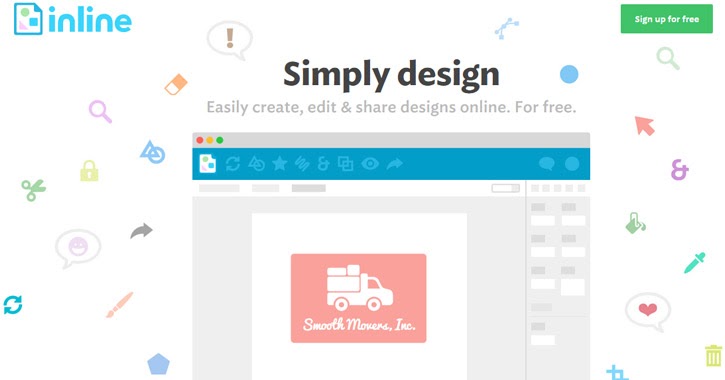Toggle the eye preview icon in the toolbar

370,164
